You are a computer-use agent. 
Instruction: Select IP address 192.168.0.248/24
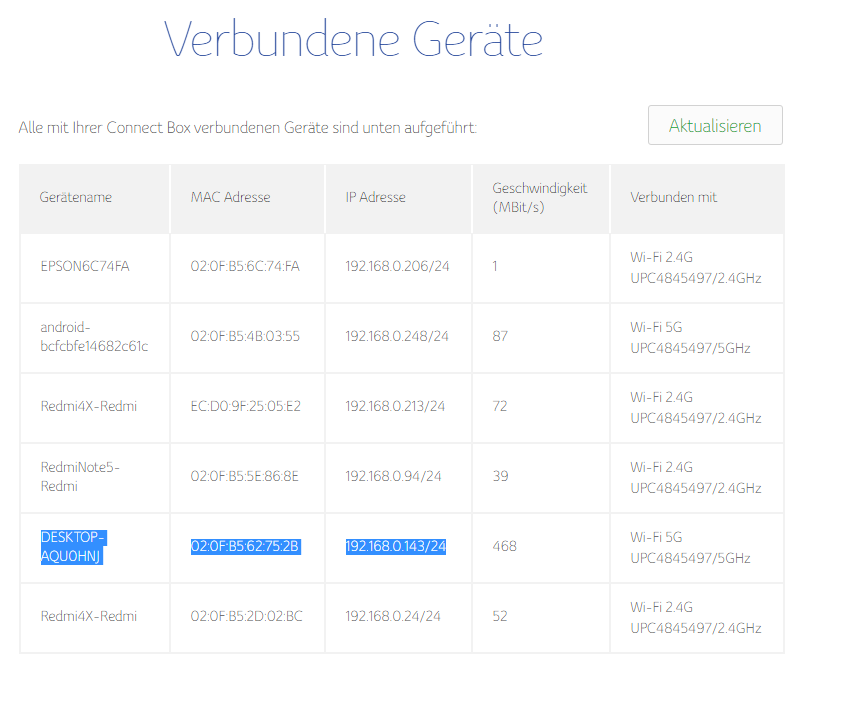point(397,336)
